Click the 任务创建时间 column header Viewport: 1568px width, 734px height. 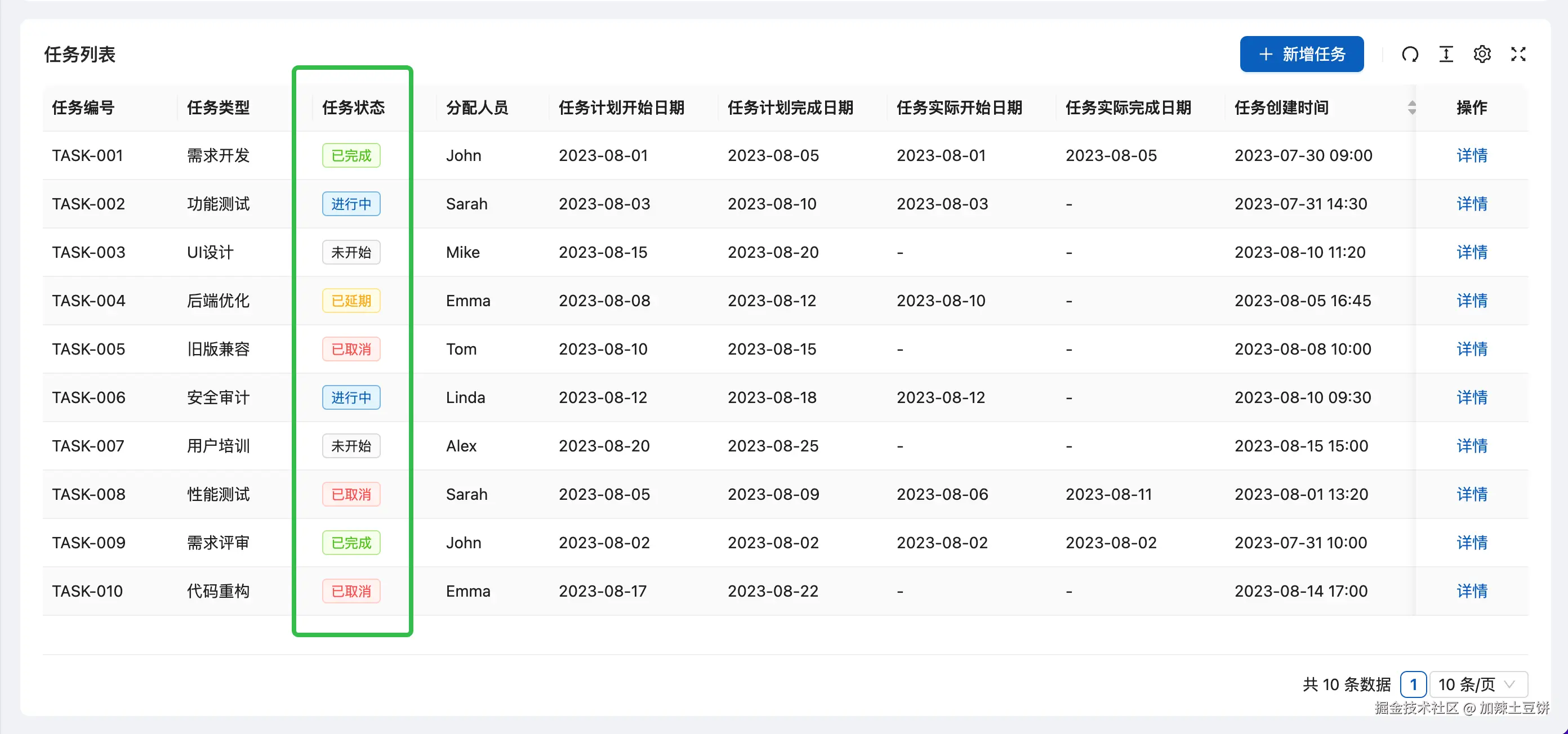1281,108
